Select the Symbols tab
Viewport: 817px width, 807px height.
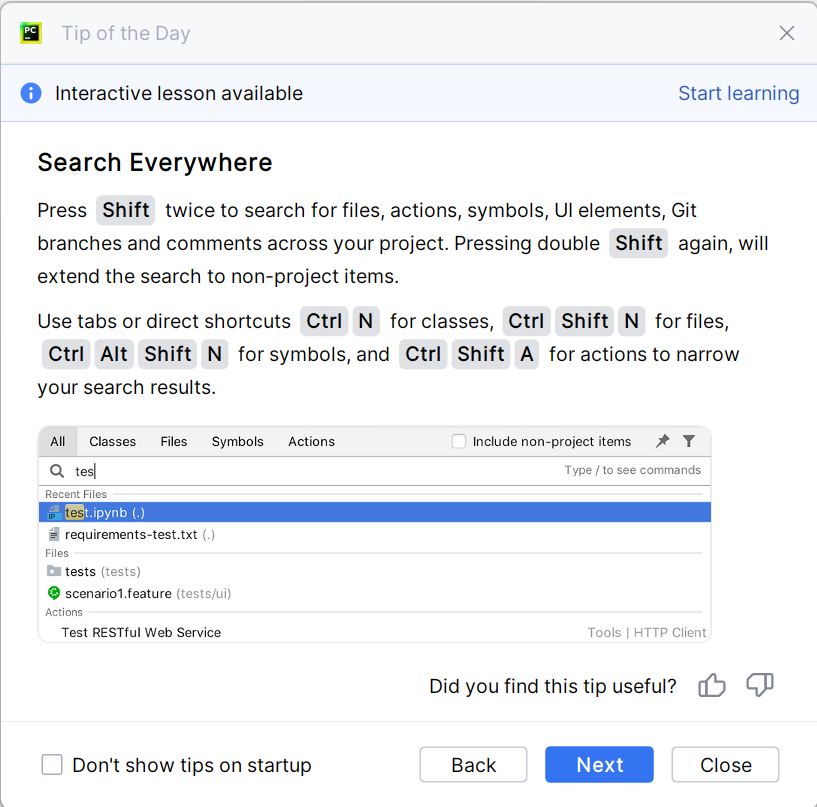pyautogui.click(x=237, y=441)
